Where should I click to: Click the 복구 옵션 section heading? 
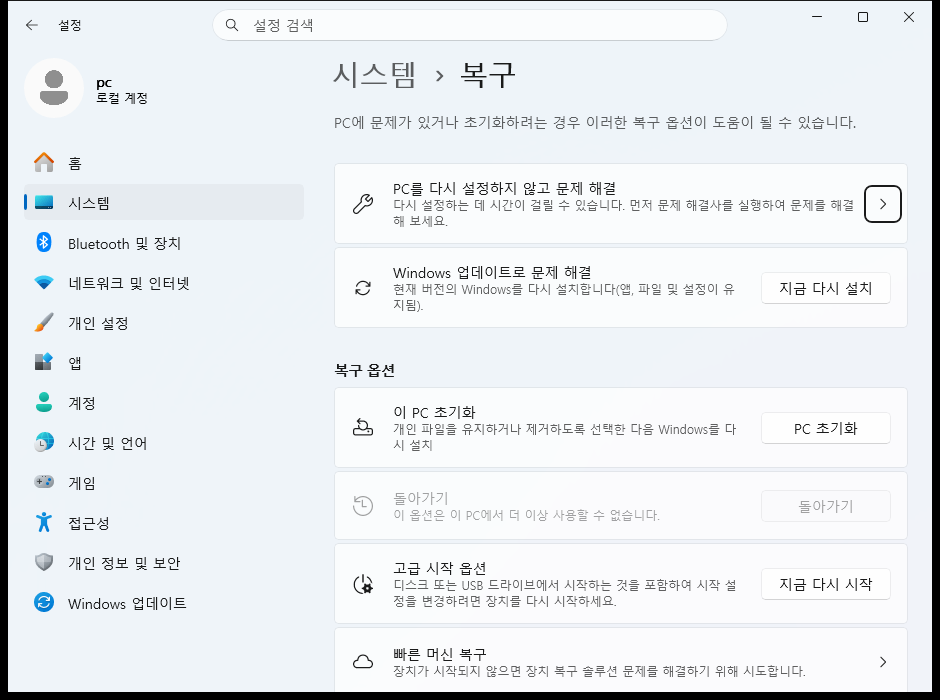[x=364, y=370]
